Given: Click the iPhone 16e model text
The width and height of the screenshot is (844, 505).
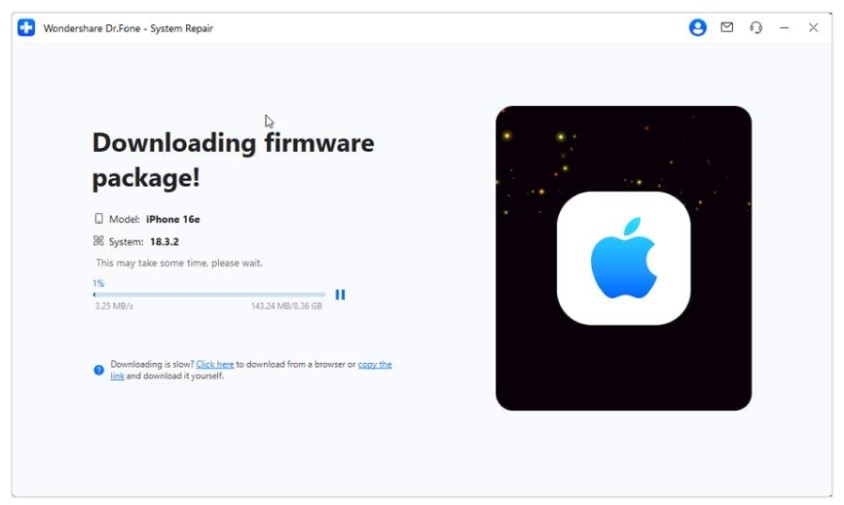Looking at the screenshot, I should 173,219.
